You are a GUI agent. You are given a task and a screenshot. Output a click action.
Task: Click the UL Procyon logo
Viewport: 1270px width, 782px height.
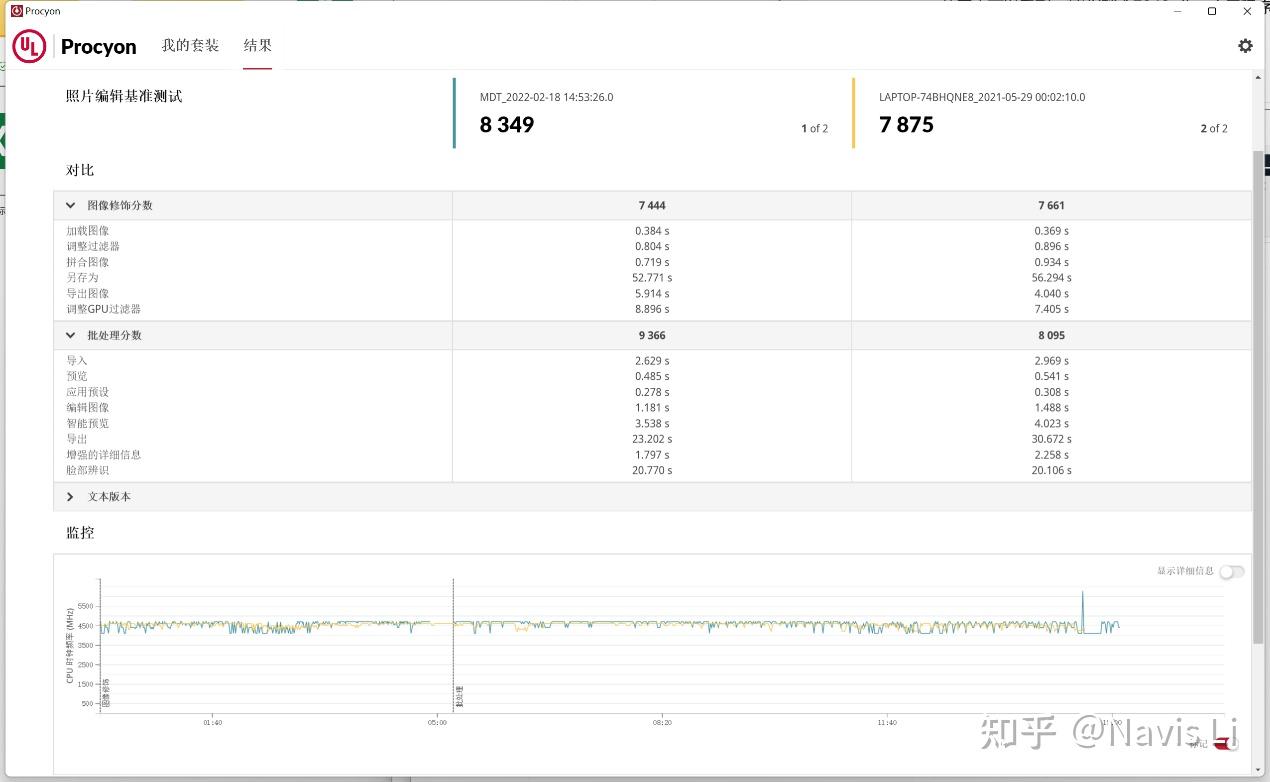74,46
